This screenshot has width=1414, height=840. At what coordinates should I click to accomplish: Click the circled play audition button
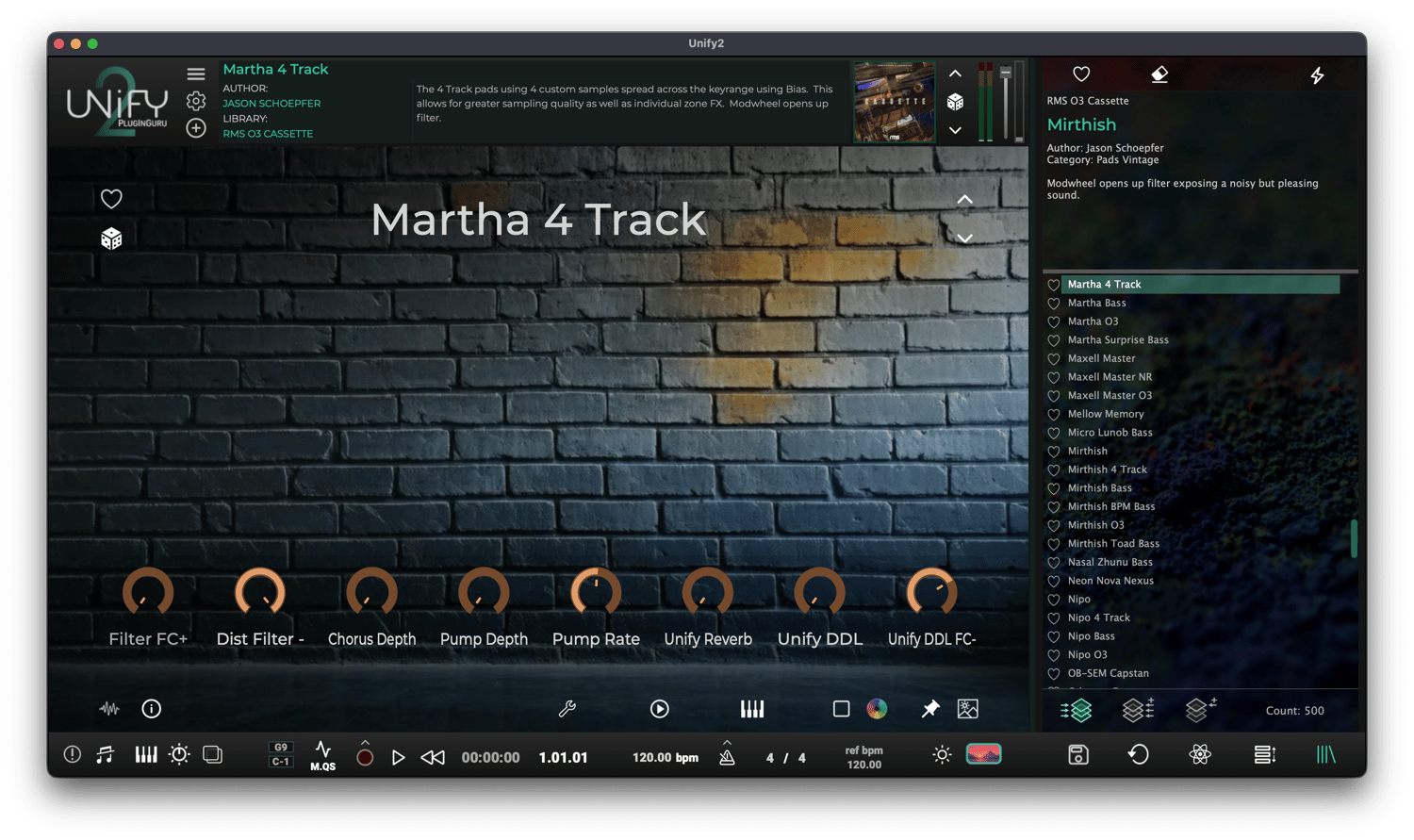[660, 709]
